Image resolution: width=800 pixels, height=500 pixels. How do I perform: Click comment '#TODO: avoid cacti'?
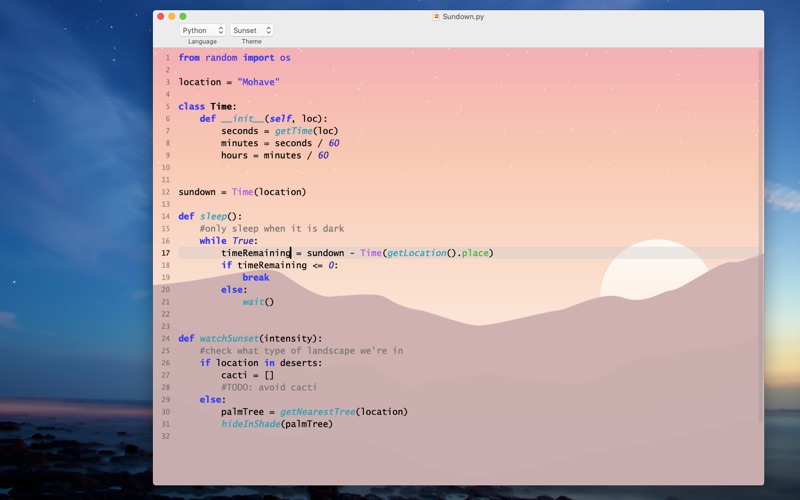pos(269,387)
